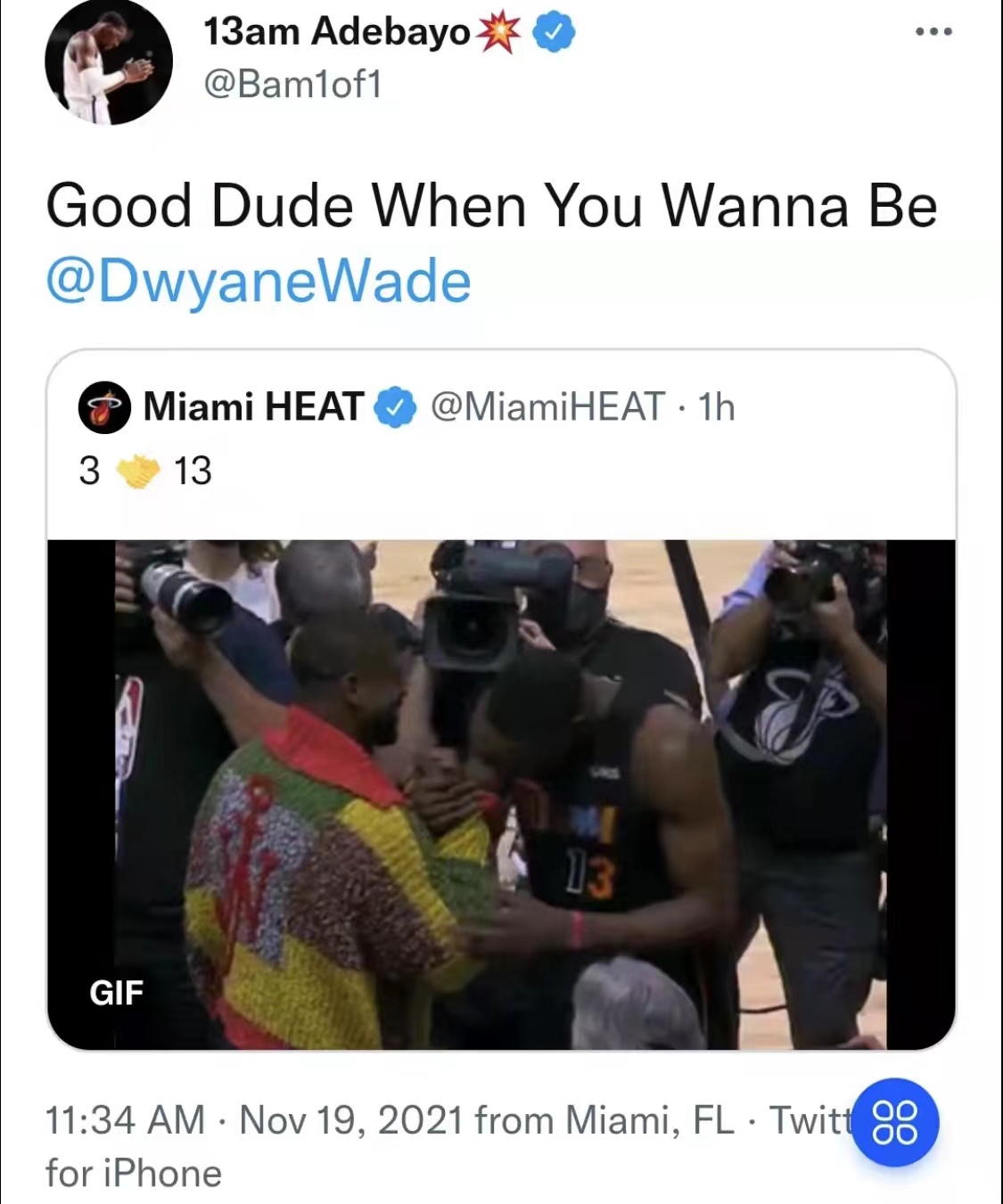Open the quoted Miami HEAT account name
The image size is (1003, 1204).
tap(254, 406)
